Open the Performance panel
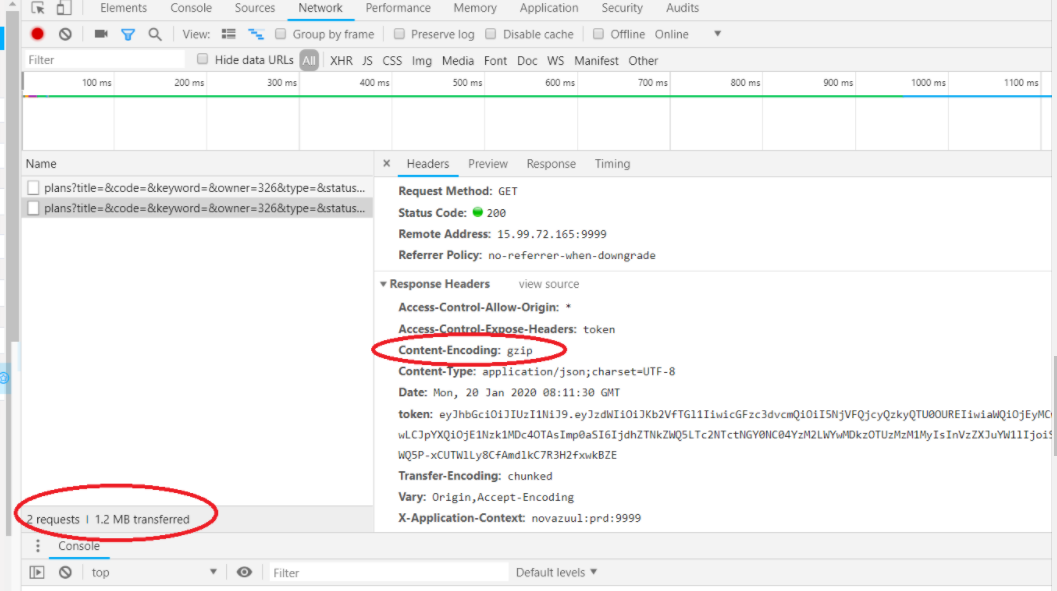 [x=398, y=8]
